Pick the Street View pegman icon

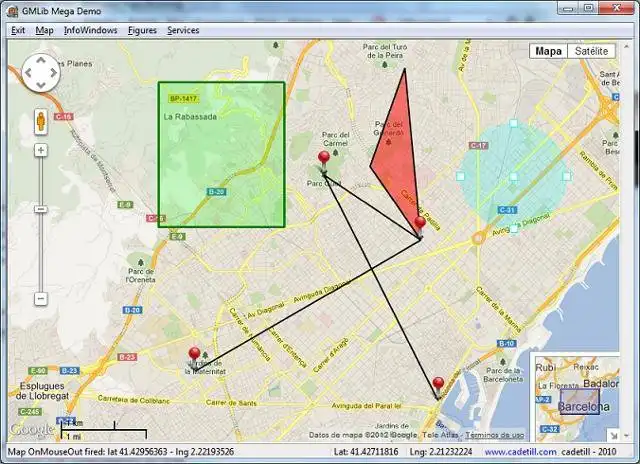[40, 121]
